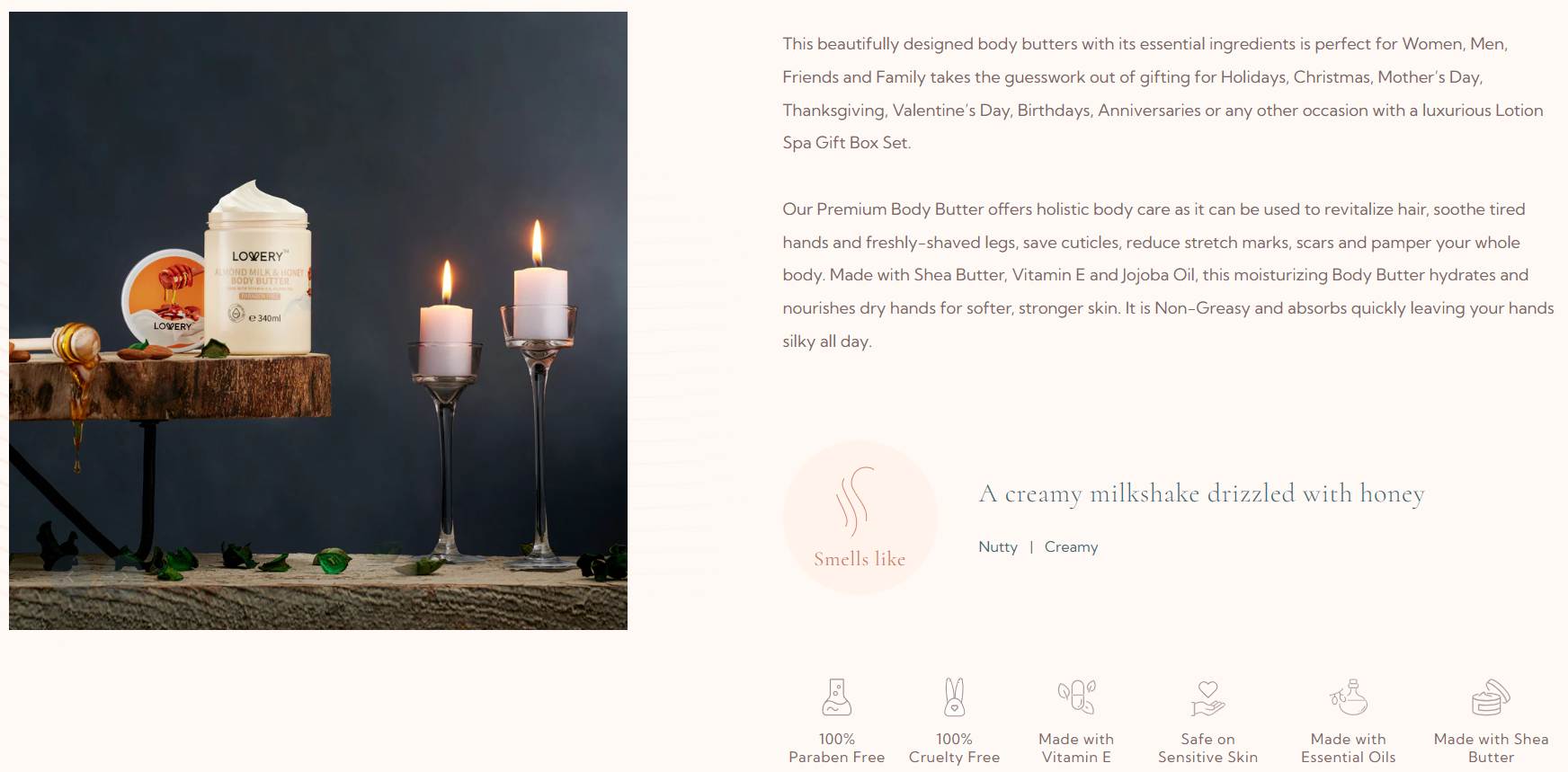Click the 100% Cruelty Free label
This screenshot has height=772, width=1568.
point(954,748)
